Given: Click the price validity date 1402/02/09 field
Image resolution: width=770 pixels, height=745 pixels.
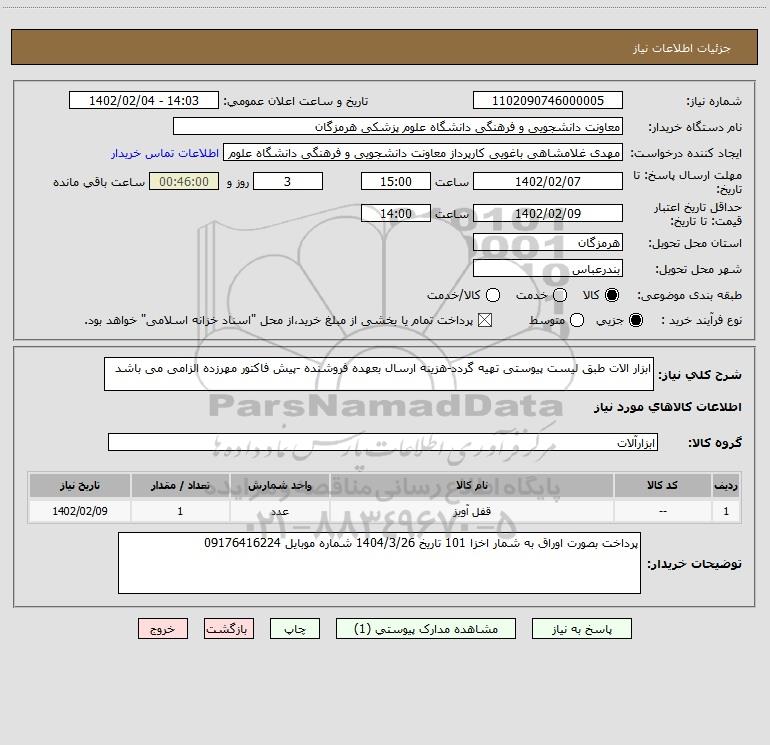Looking at the screenshot, I should [548, 214].
